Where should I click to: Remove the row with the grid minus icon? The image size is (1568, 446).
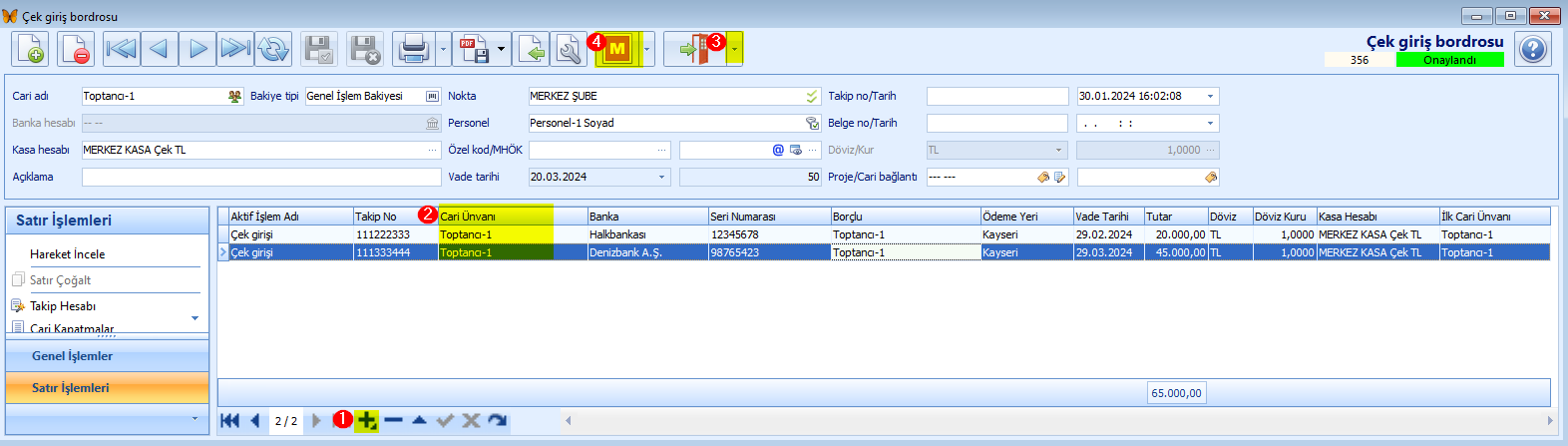coord(393,421)
